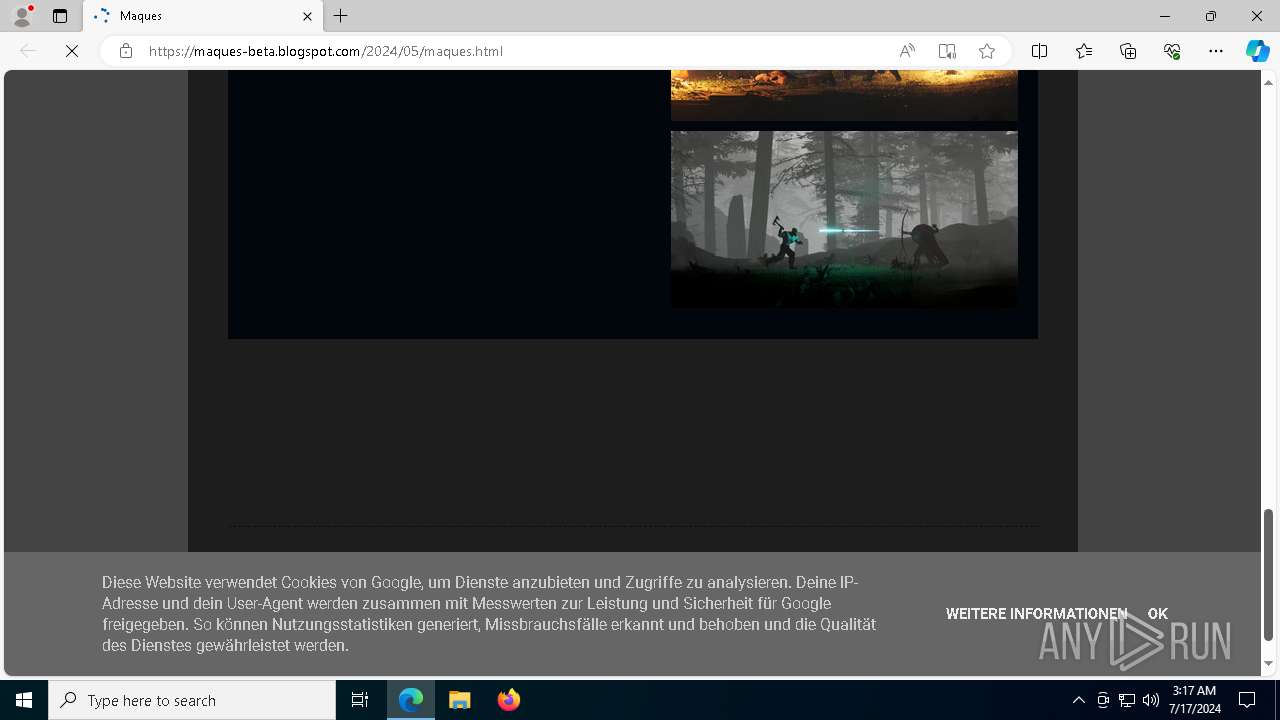1280x720 pixels.
Task: Open Settings and more menu
Action: point(1216,51)
